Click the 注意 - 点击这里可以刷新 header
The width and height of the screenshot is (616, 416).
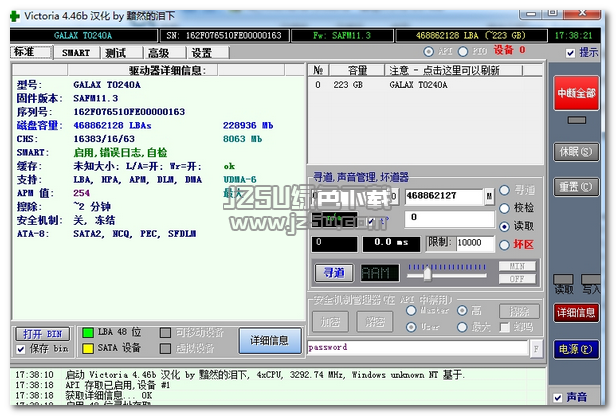click(453, 70)
